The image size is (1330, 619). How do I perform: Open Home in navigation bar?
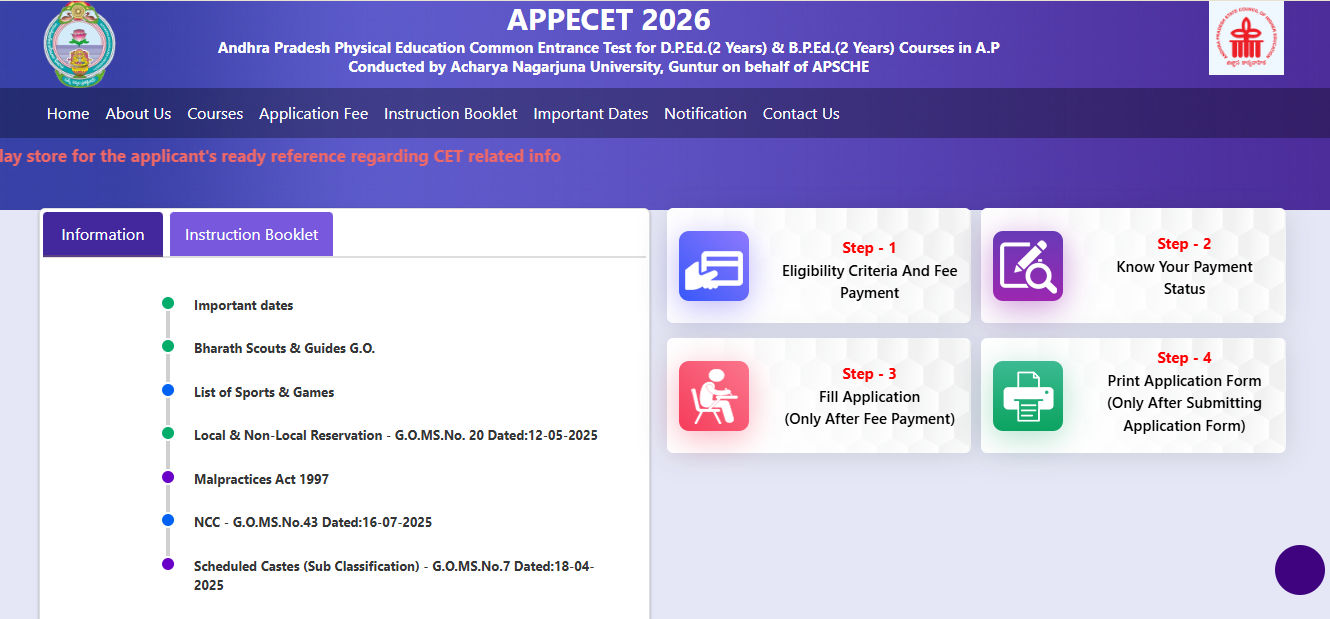pyautogui.click(x=68, y=114)
